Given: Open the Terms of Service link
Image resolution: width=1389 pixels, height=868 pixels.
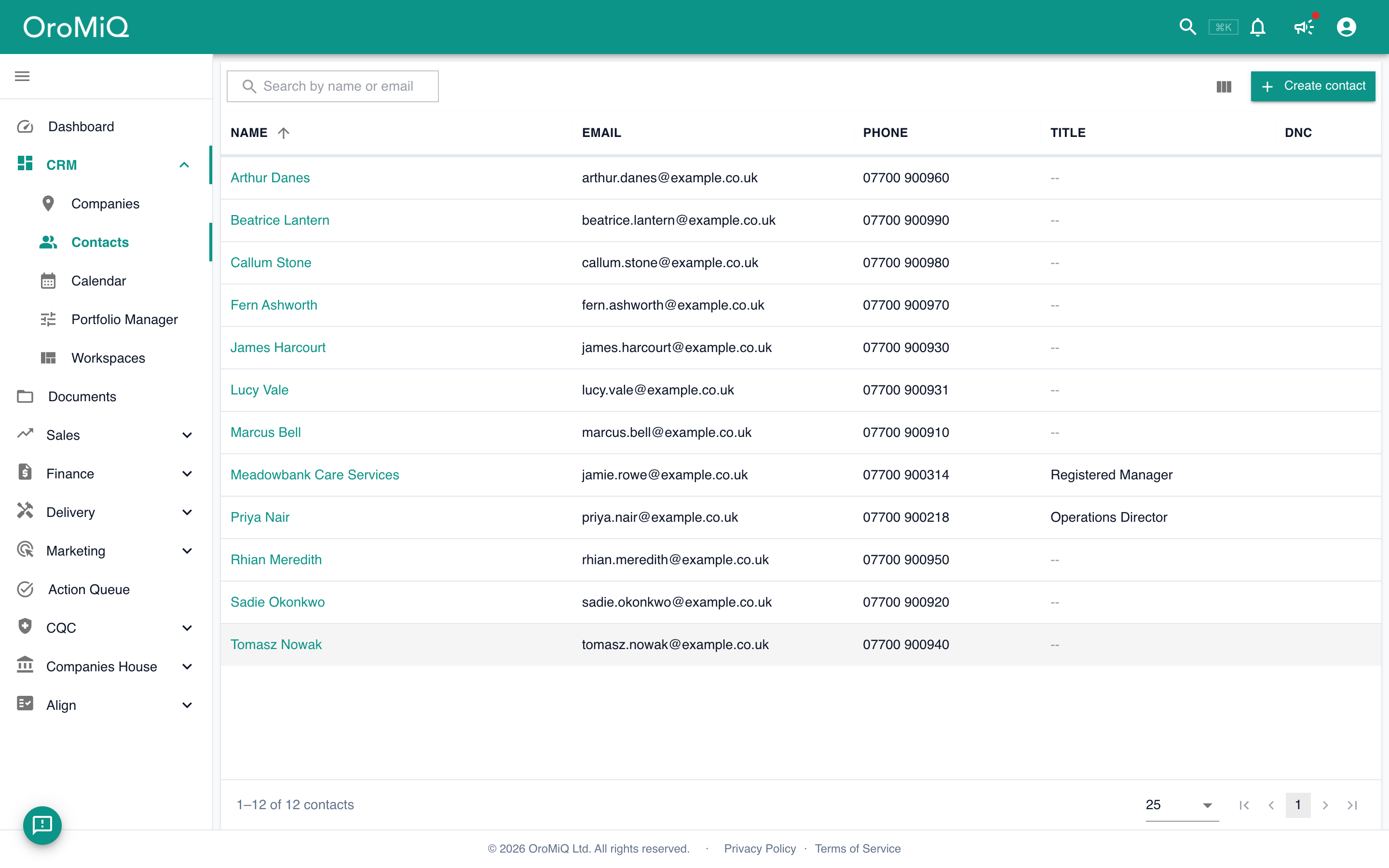Looking at the screenshot, I should [x=858, y=849].
